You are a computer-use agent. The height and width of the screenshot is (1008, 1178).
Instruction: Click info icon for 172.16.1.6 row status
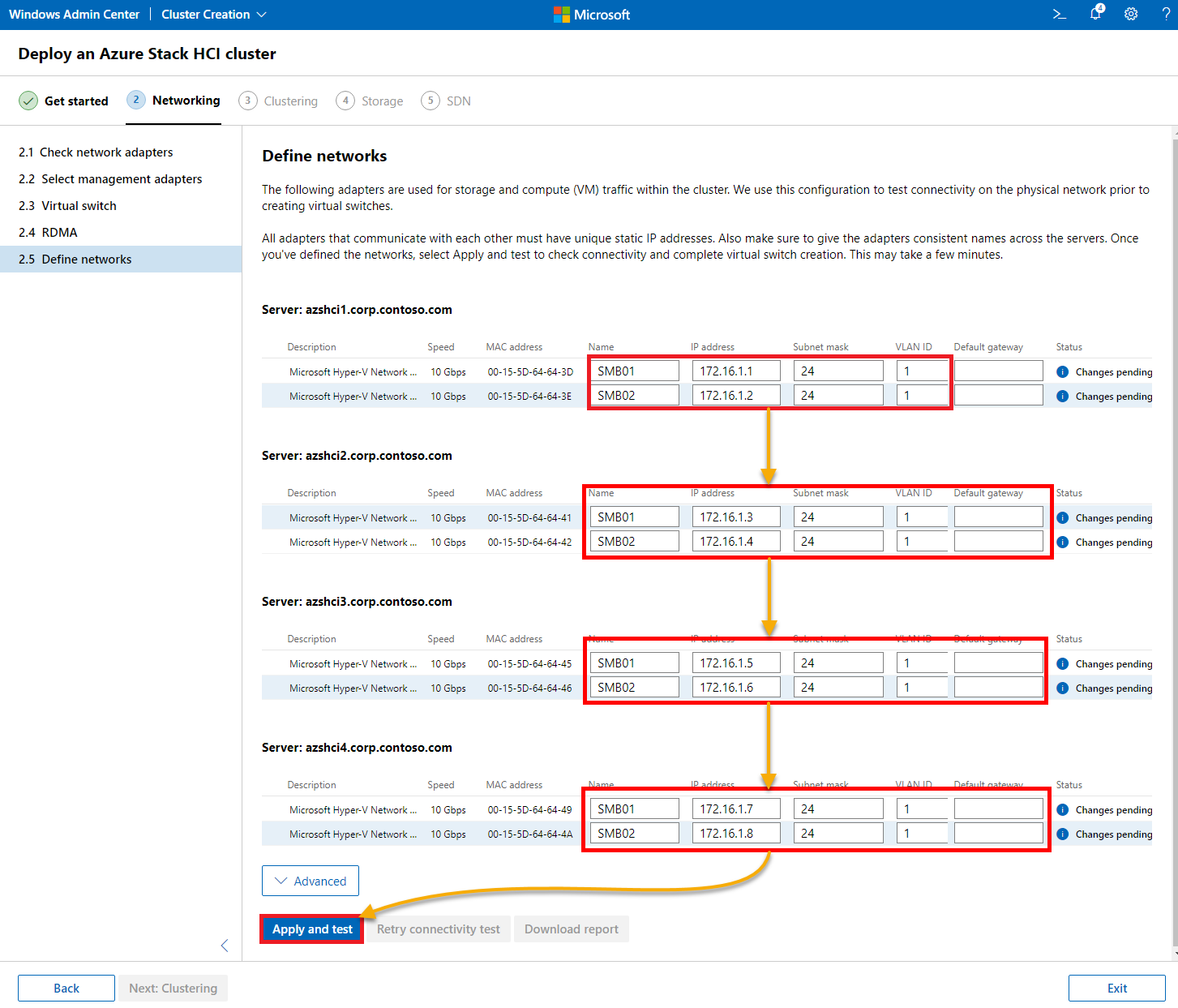pyautogui.click(x=1063, y=688)
